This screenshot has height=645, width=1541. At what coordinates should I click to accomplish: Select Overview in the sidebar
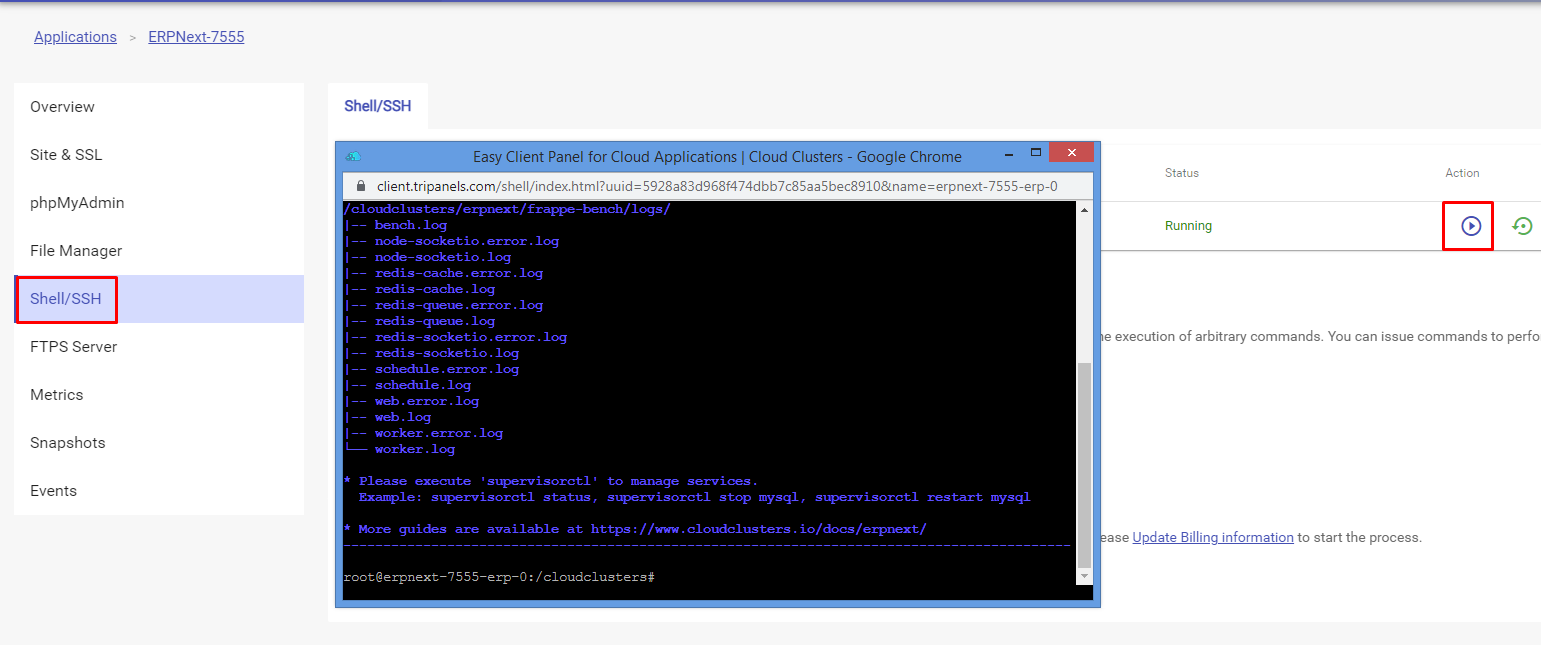point(159,107)
